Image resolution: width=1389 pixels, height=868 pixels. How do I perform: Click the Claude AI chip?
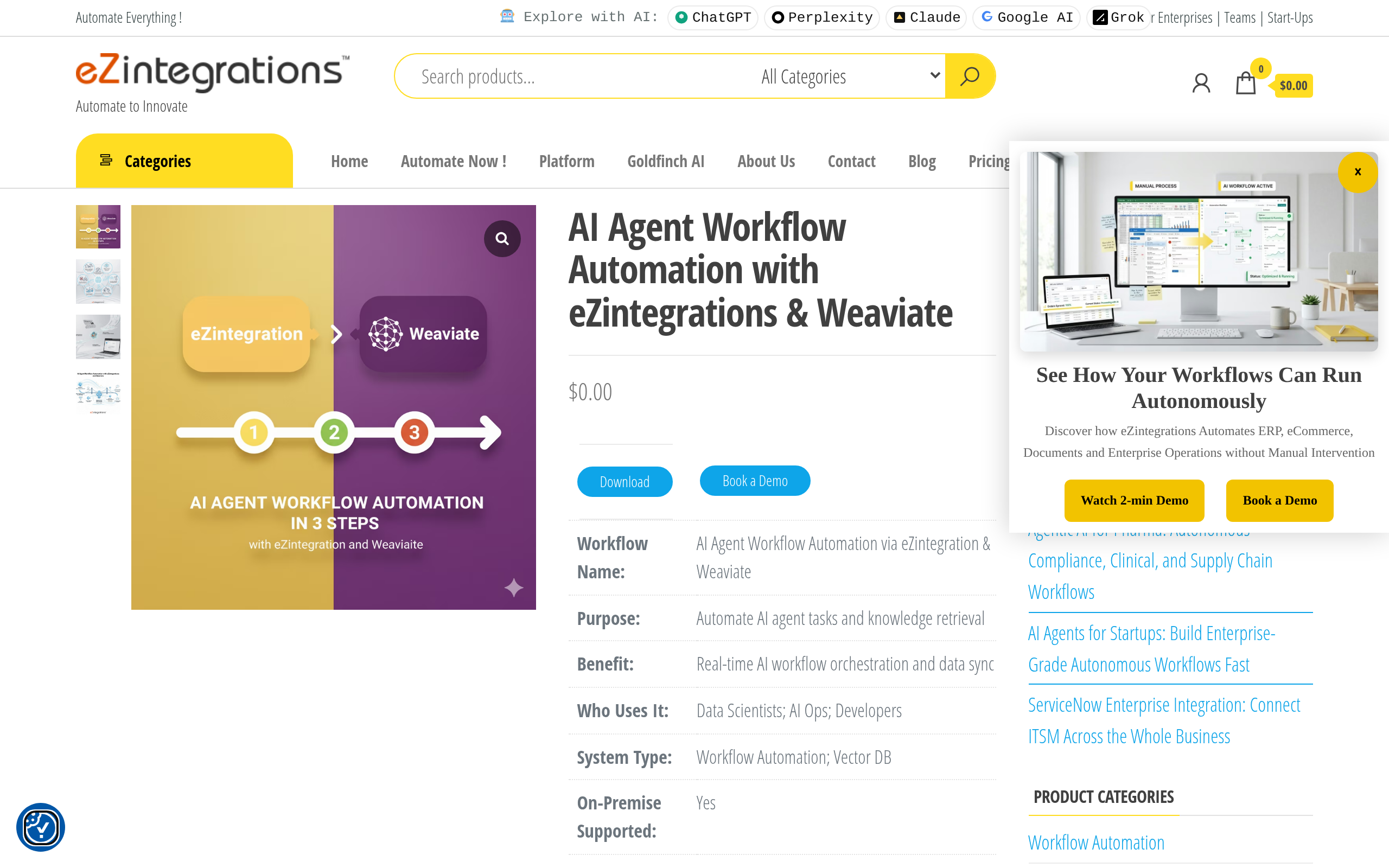926,17
